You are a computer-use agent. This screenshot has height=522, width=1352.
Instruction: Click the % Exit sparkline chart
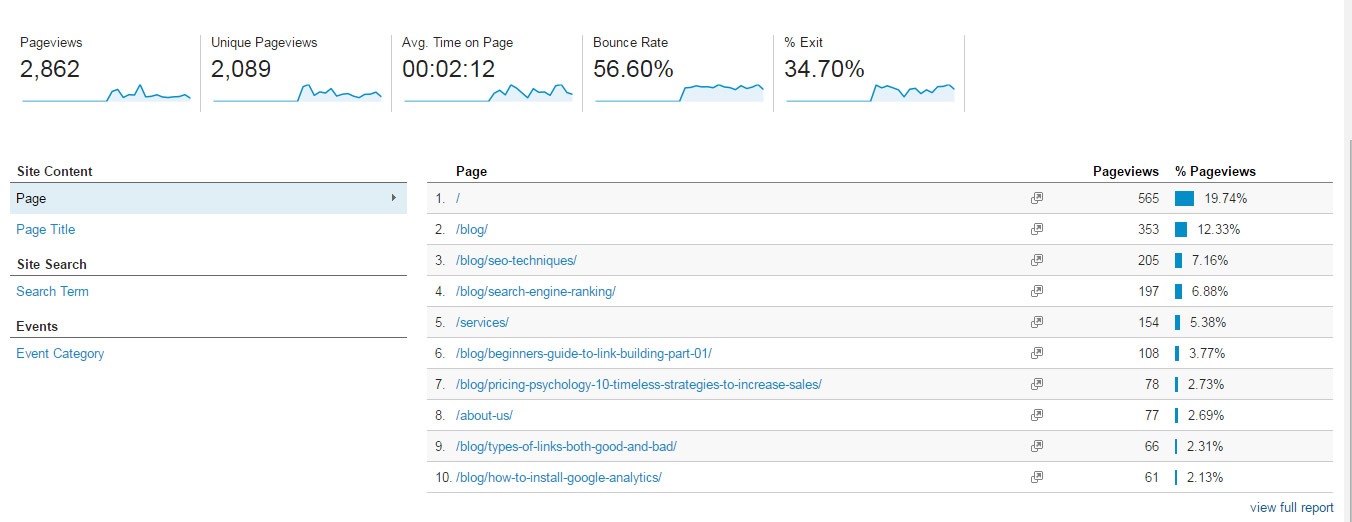click(x=870, y=93)
